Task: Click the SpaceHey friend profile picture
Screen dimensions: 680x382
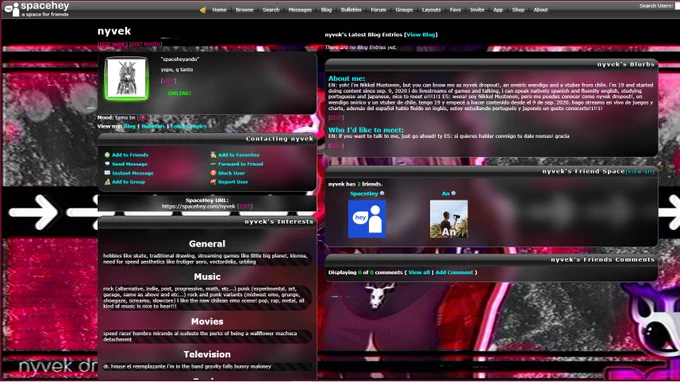Action: click(x=367, y=219)
